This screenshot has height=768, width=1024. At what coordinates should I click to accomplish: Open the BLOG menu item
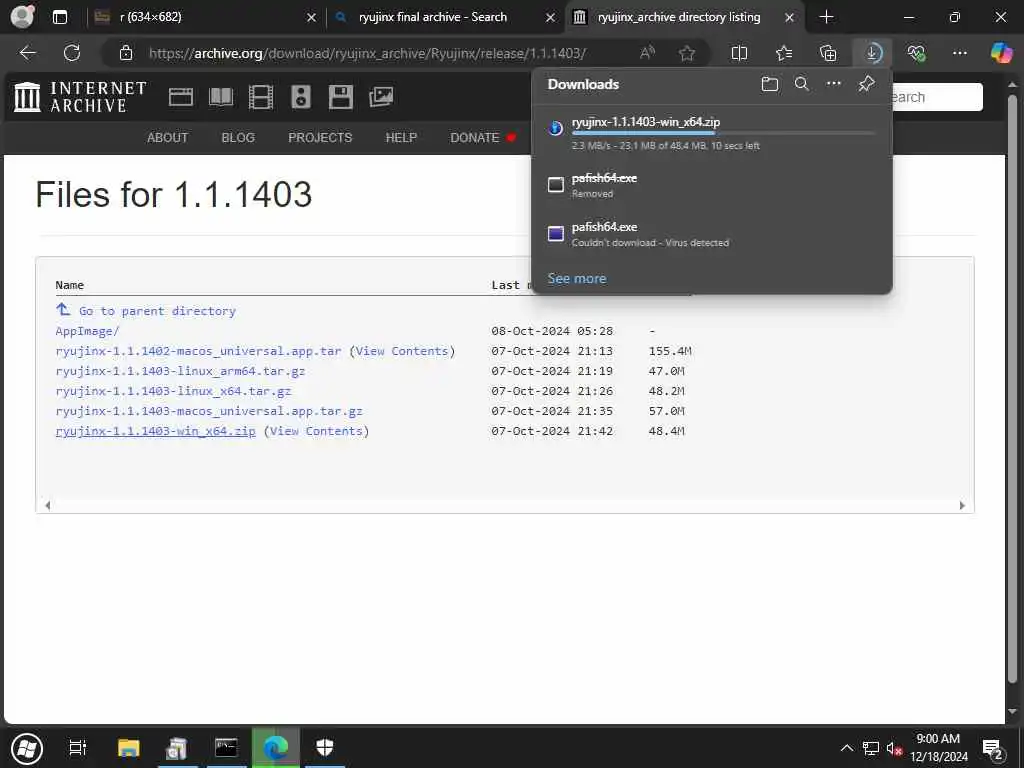tap(238, 138)
